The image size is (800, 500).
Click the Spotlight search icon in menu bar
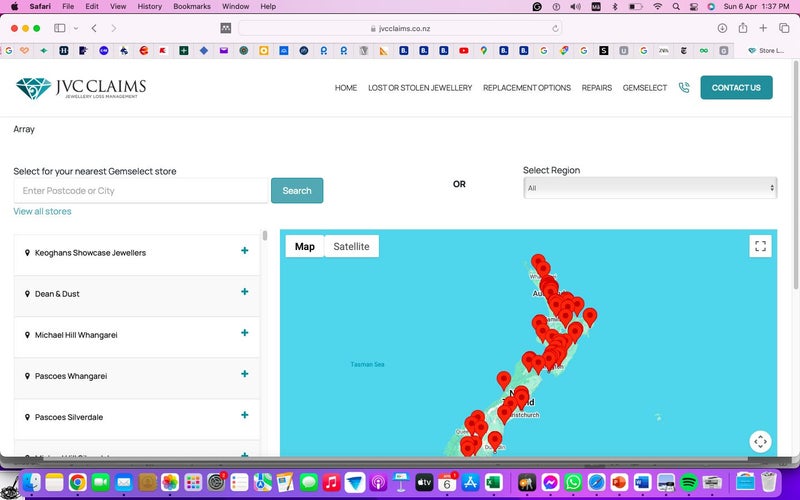point(676,7)
